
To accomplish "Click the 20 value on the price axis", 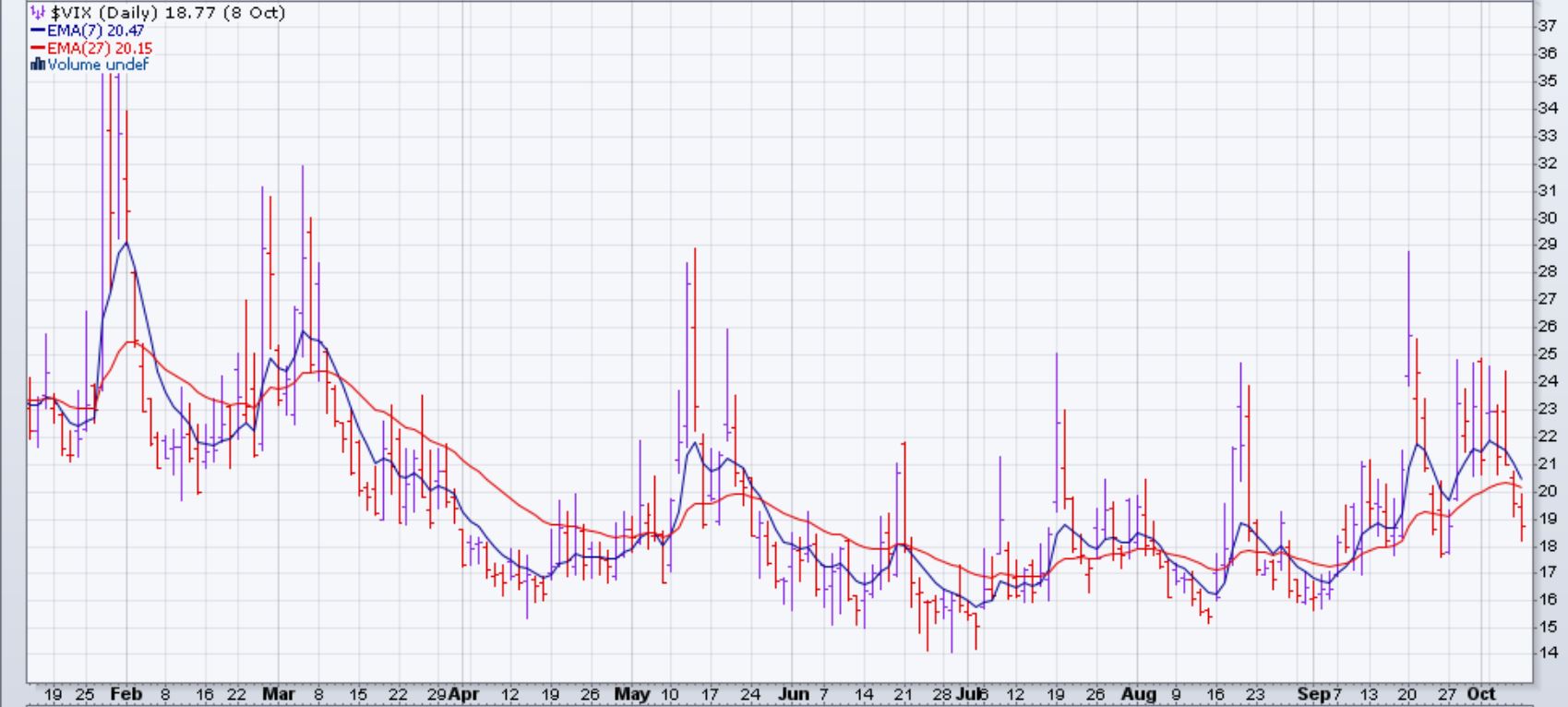I will coord(1546,490).
